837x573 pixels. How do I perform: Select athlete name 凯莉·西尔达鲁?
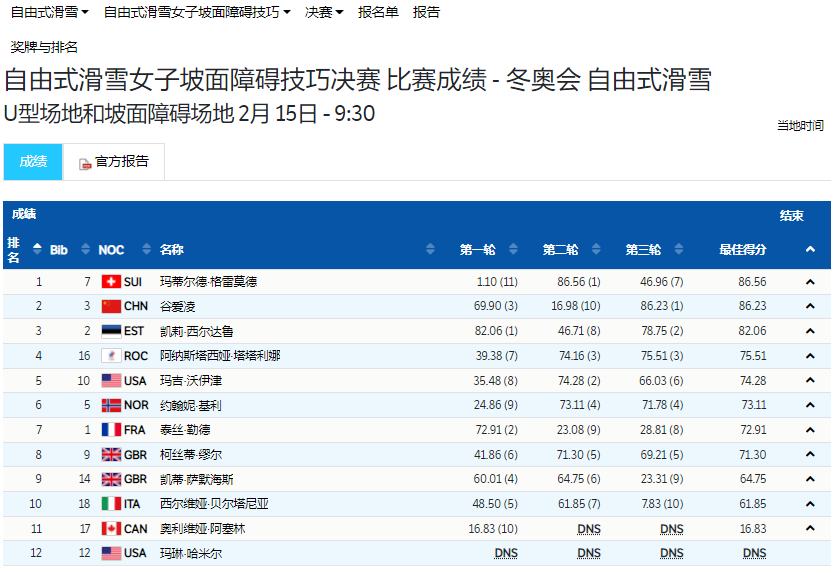coord(196,331)
